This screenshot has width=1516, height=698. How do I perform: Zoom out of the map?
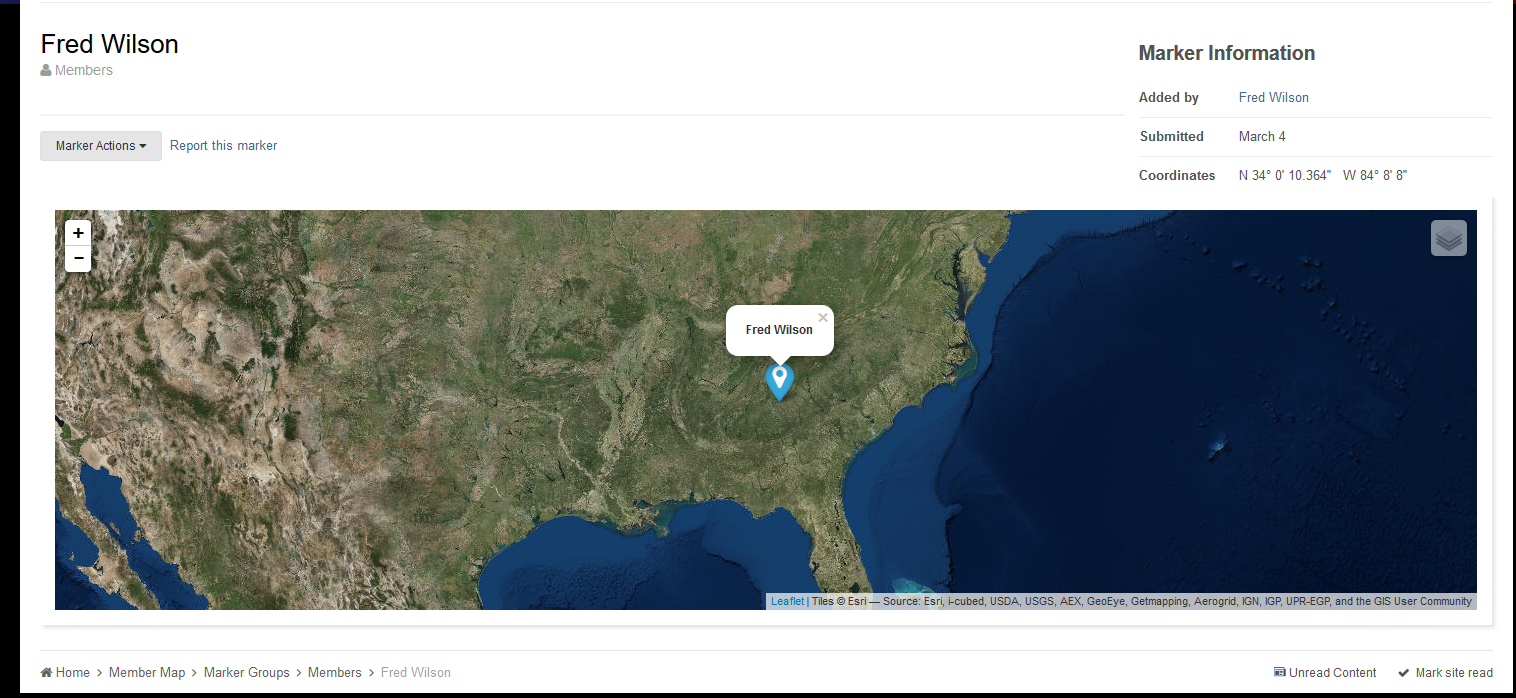(78, 259)
